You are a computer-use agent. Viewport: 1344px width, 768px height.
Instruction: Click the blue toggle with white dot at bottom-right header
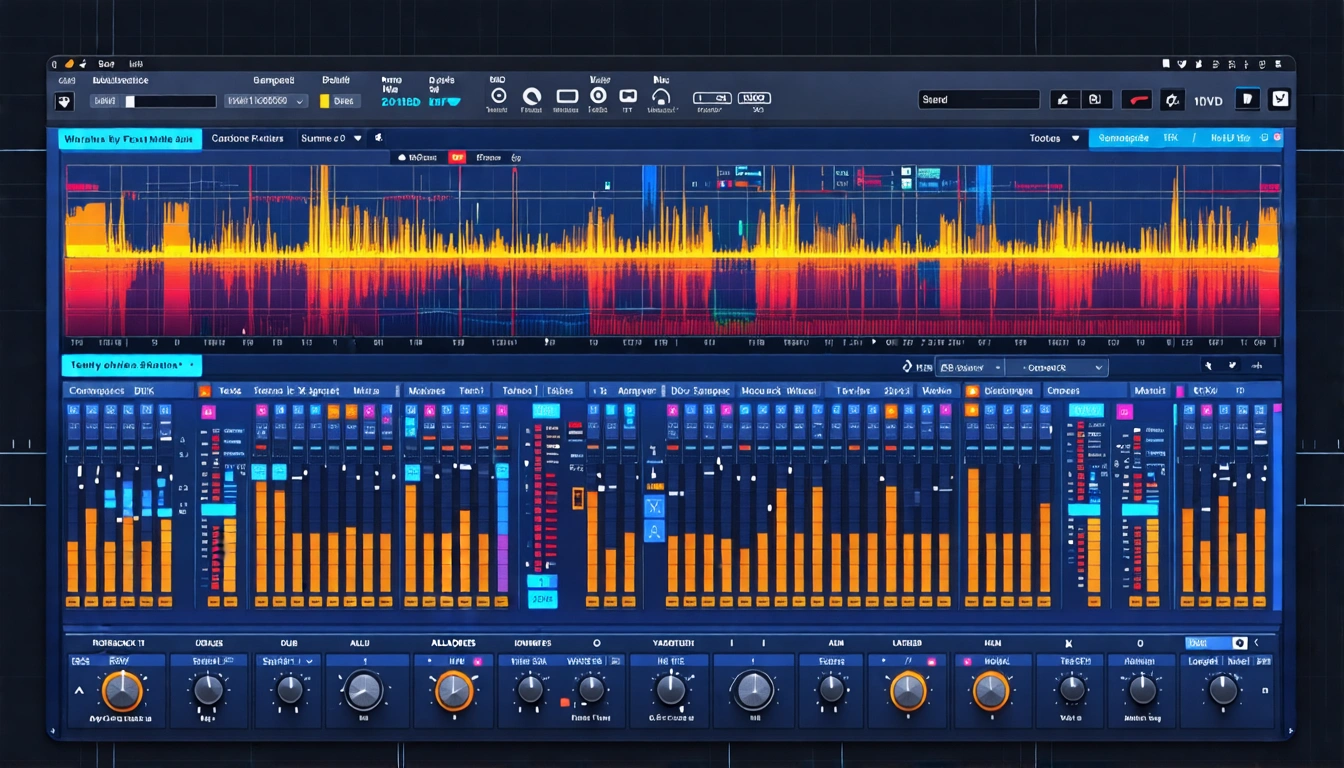[x=1216, y=643]
